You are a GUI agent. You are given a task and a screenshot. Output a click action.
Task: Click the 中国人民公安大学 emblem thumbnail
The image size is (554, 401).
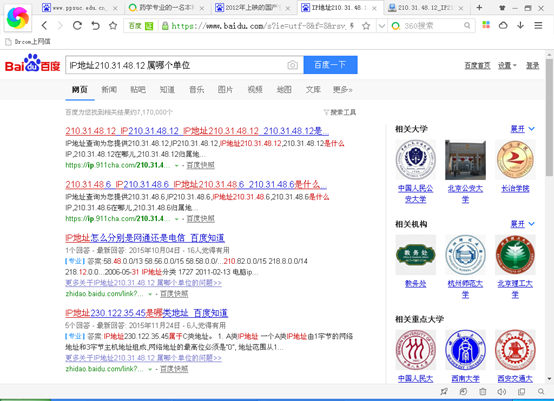[416, 160]
